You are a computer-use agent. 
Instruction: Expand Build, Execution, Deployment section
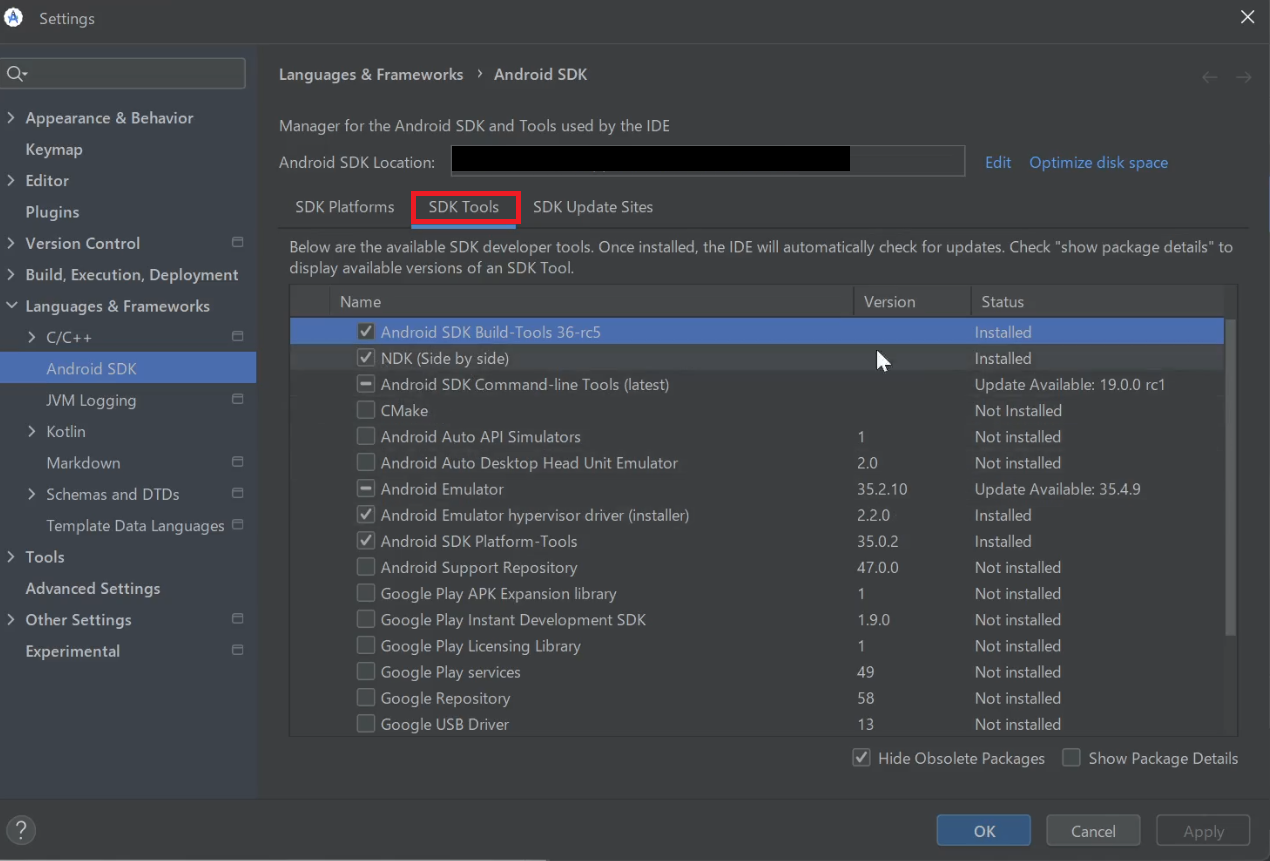(11, 275)
